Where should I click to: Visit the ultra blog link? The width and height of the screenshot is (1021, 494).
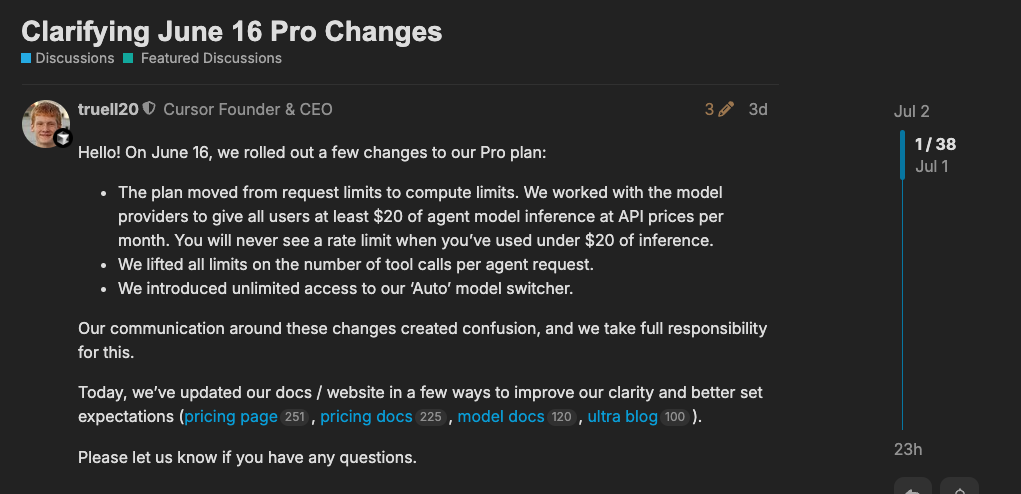coord(622,417)
